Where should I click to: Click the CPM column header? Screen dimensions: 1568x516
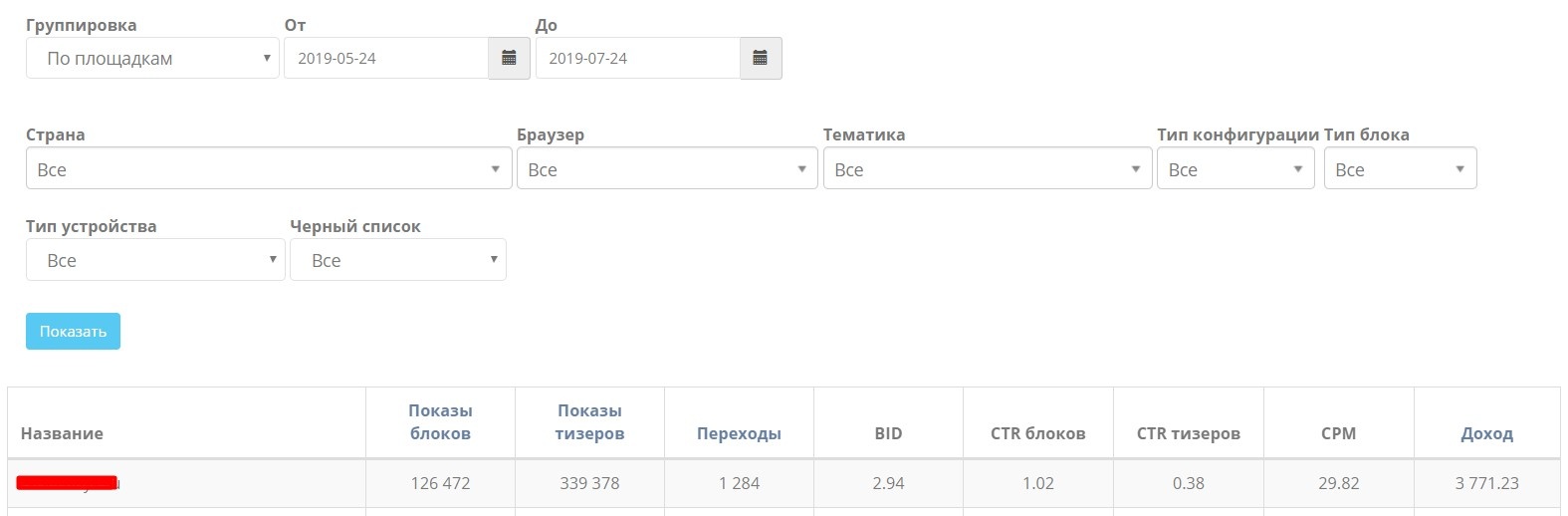click(x=1338, y=433)
